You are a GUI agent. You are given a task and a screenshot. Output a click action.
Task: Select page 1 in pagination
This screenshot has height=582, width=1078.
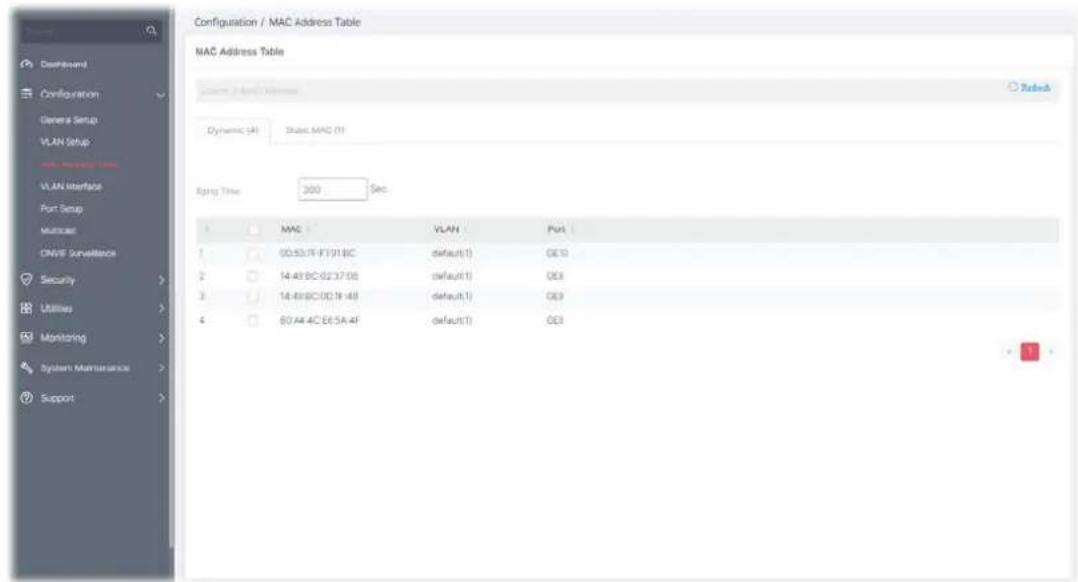coord(1030,352)
